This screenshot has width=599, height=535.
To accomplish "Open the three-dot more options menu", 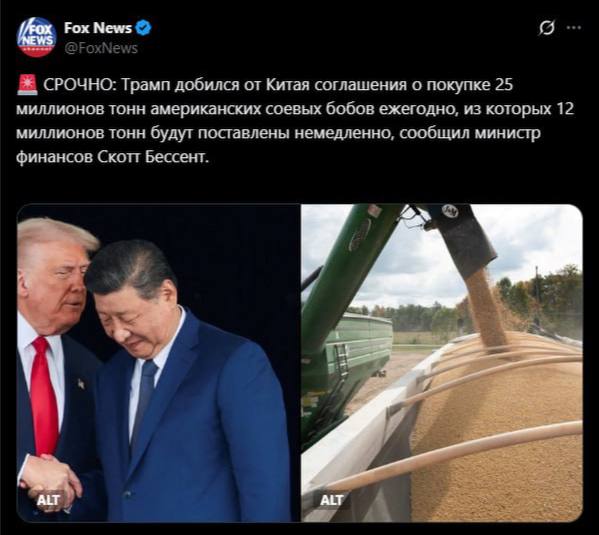I will (574, 28).
